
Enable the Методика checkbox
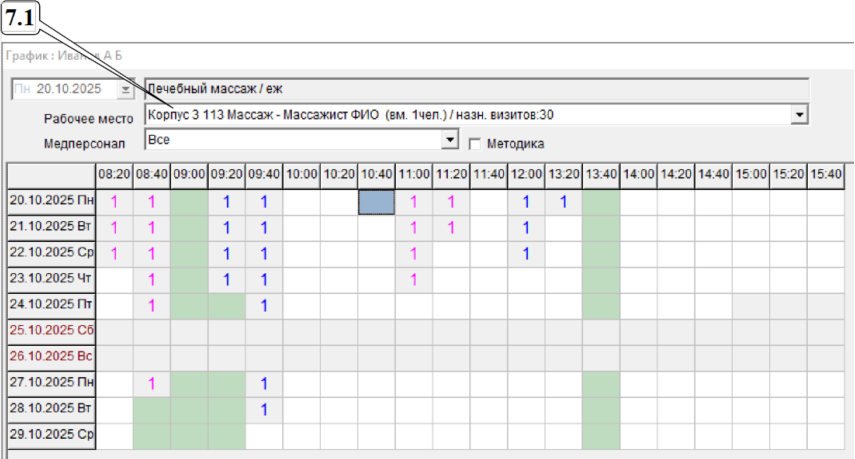click(x=475, y=143)
